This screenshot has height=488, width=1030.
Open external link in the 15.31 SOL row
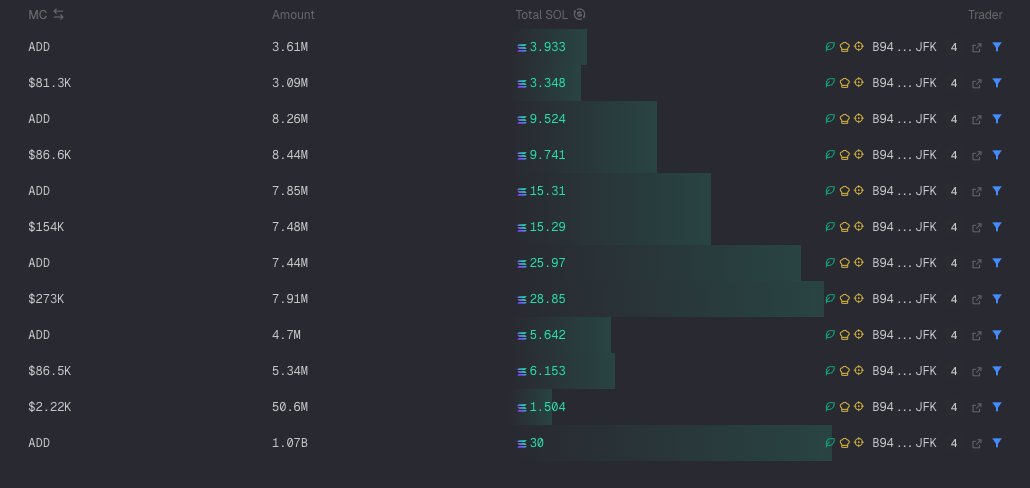pyautogui.click(x=977, y=192)
